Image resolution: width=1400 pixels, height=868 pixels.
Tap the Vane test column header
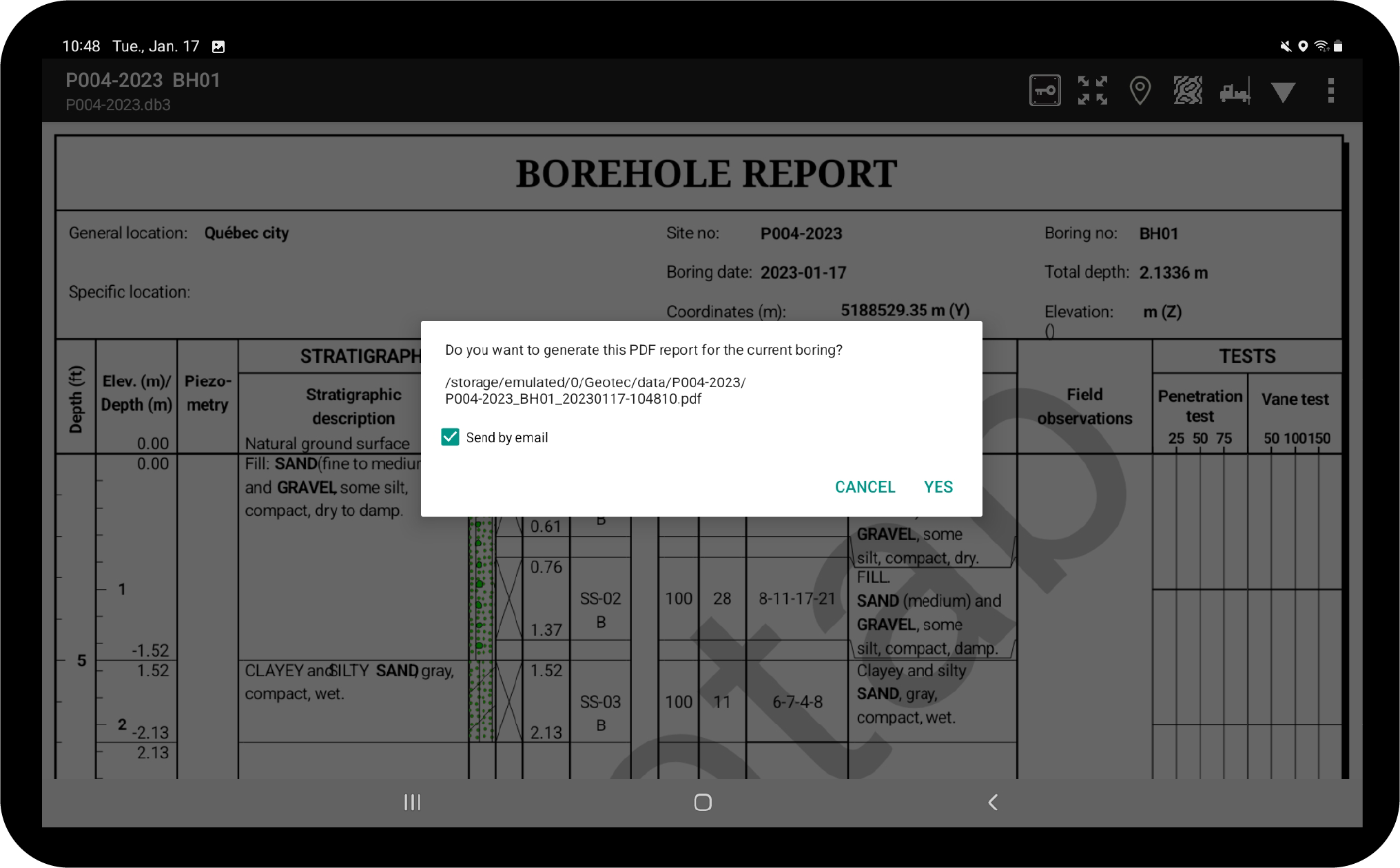[x=1295, y=399]
